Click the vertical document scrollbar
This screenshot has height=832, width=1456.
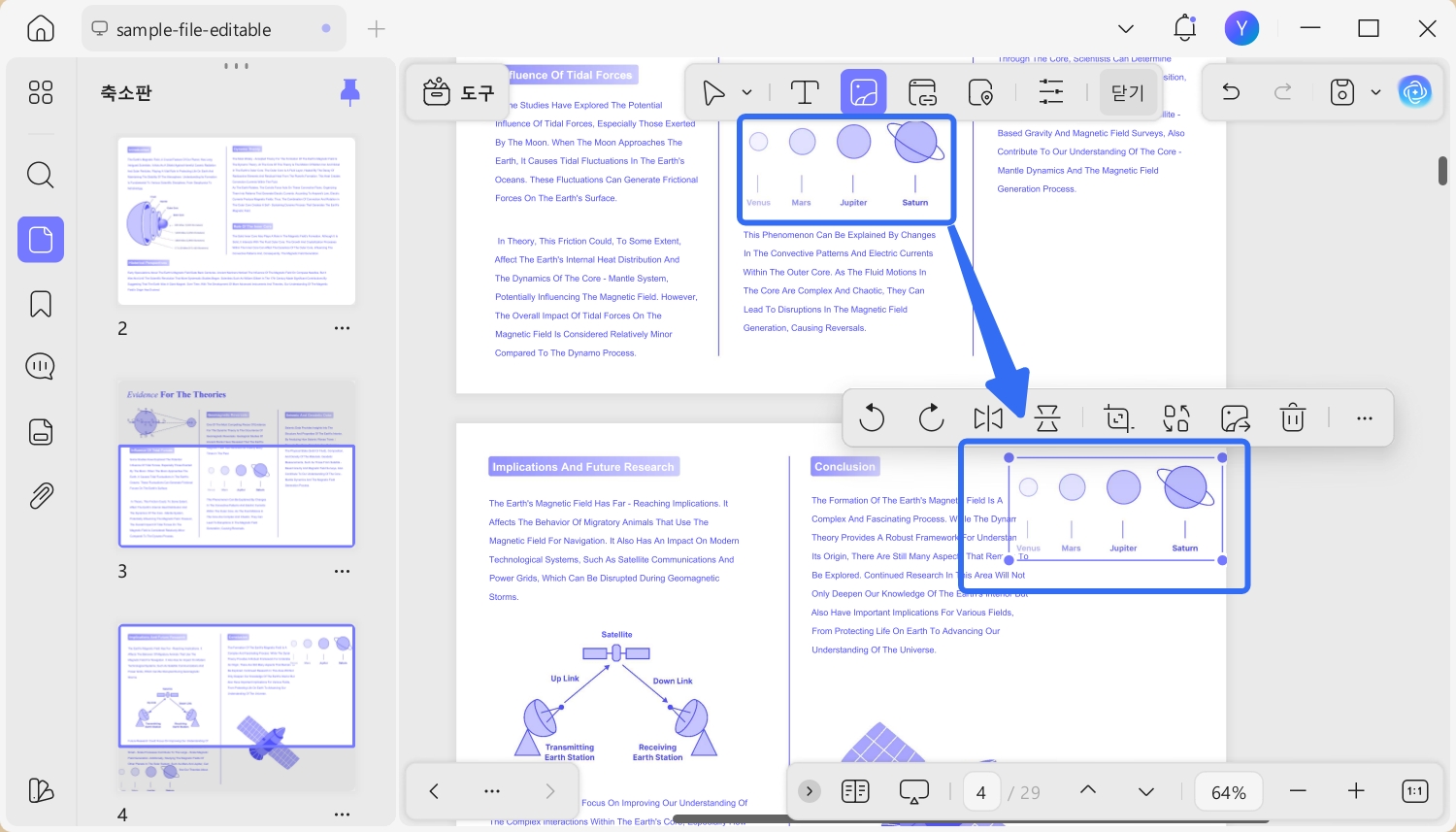pos(1443,171)
